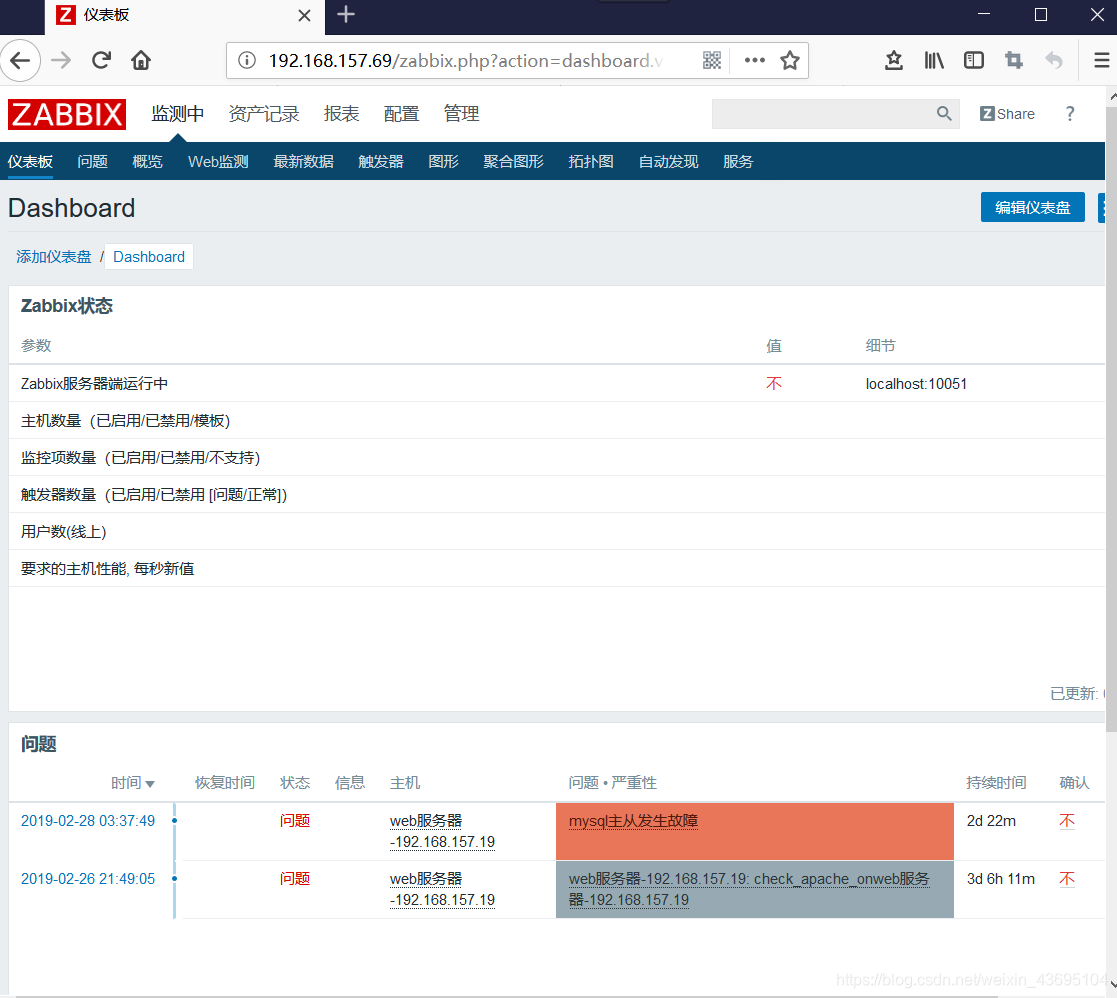Click the 3d 6h 11m duration value

coord(1001,879)
